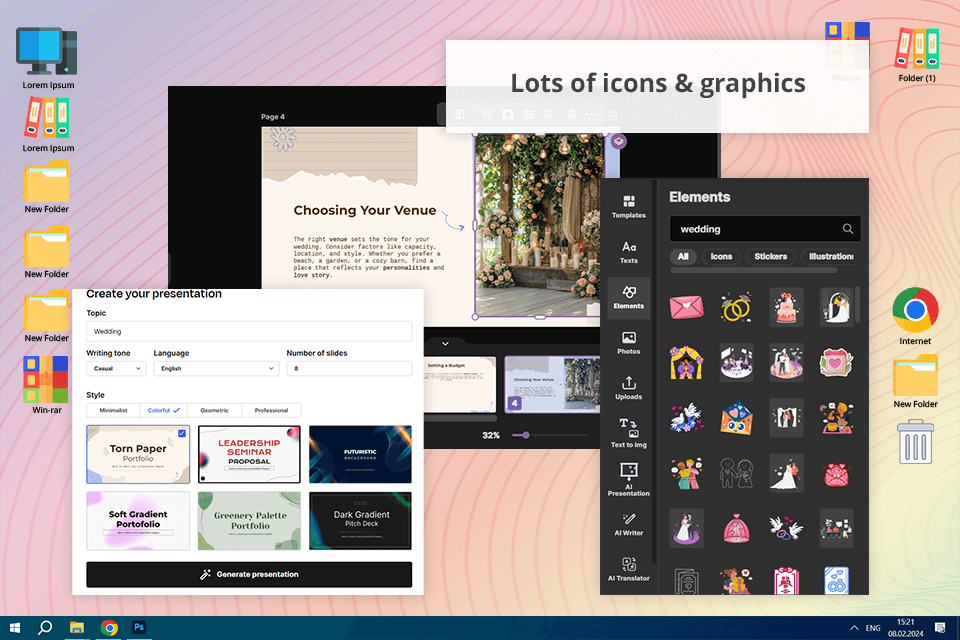Click the Topic field containing Wedding
Viewport: 960px width, 640px height.
click(x=249, y=331)
